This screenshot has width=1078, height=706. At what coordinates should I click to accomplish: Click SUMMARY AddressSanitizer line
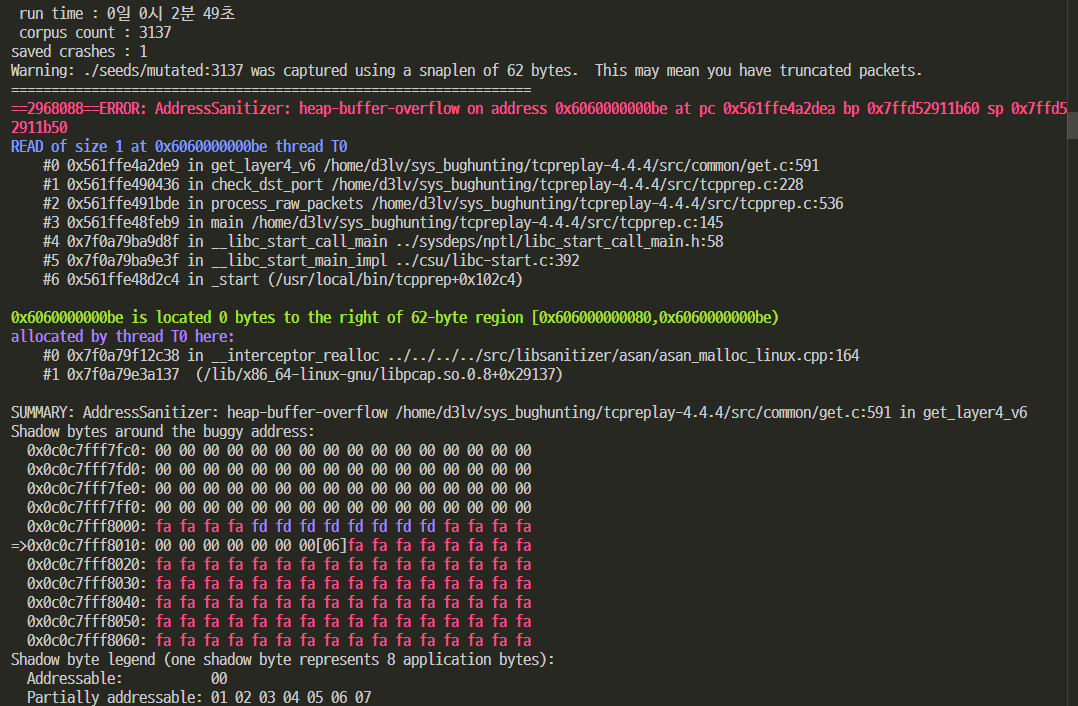[519, 412]
